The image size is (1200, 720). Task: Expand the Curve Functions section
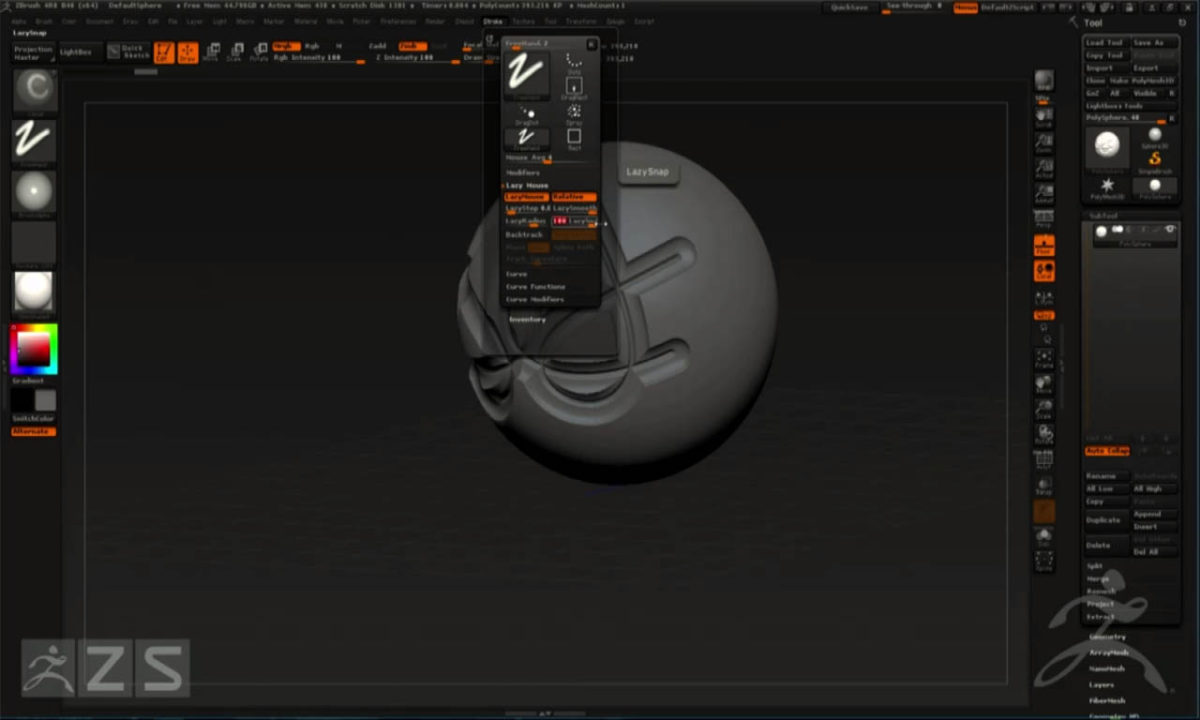[534, 287]
